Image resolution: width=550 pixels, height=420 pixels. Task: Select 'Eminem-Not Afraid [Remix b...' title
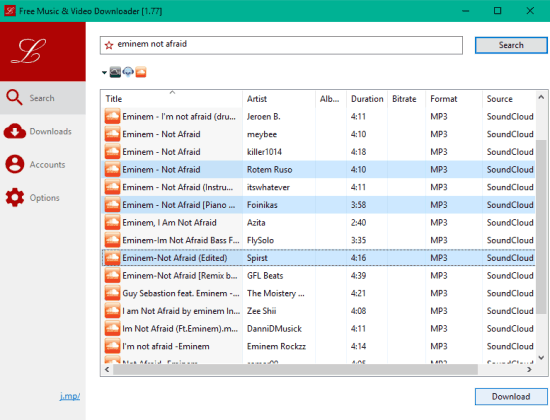click(x=180, y=275)
